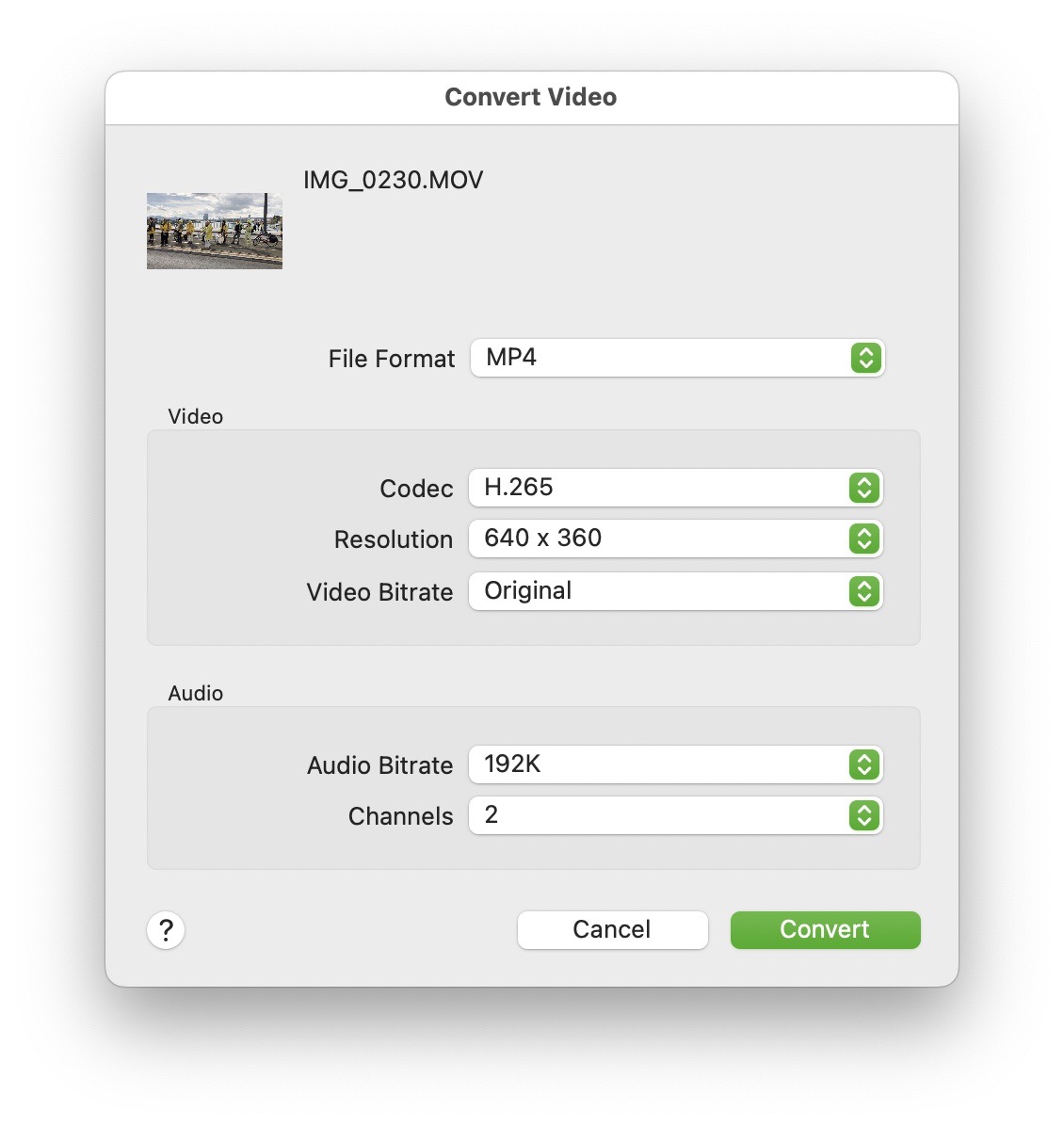
Task: Click the Audio Bitrate stepper arrow icon
Action: [863, 764]
